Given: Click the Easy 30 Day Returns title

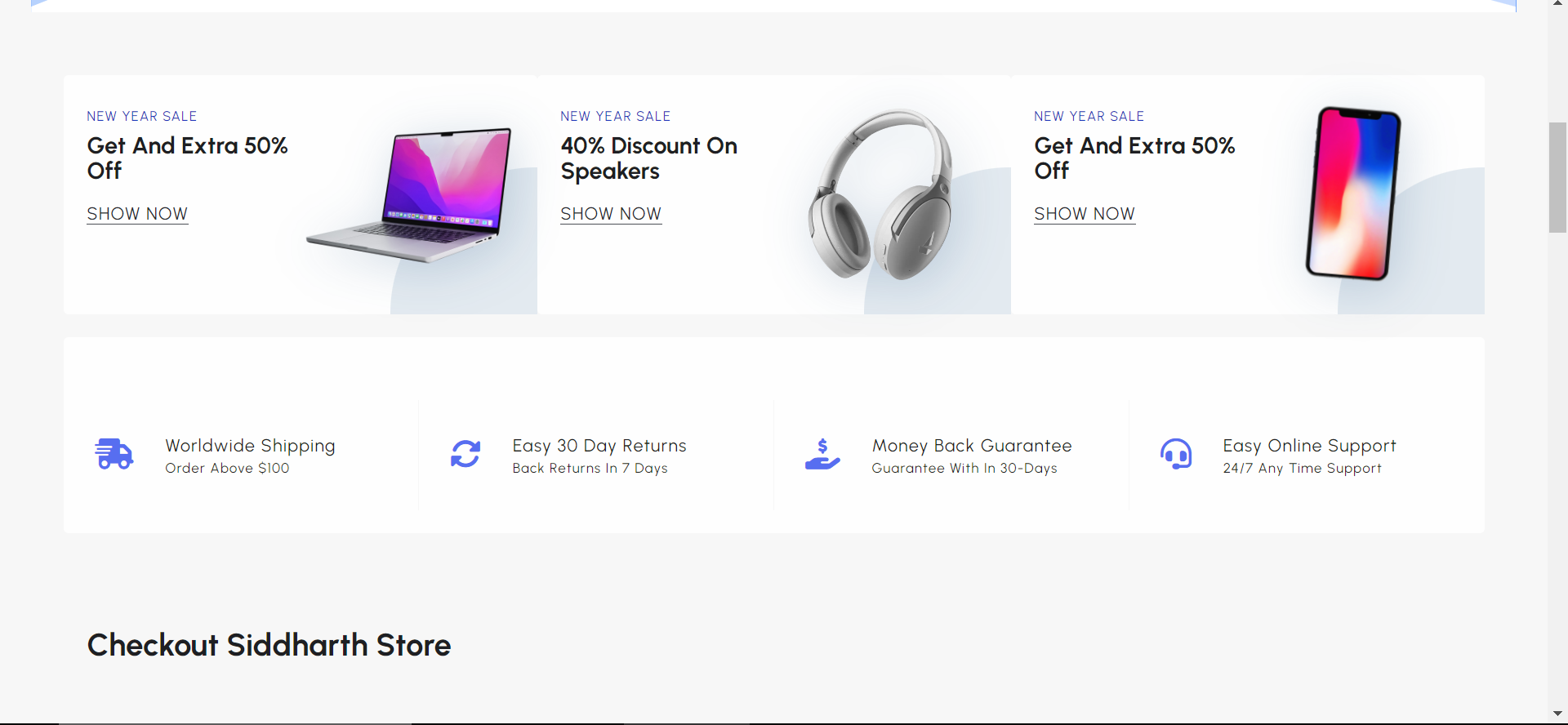Looking at the screenshot, I should pyautogui.click(x=599, y=446).
